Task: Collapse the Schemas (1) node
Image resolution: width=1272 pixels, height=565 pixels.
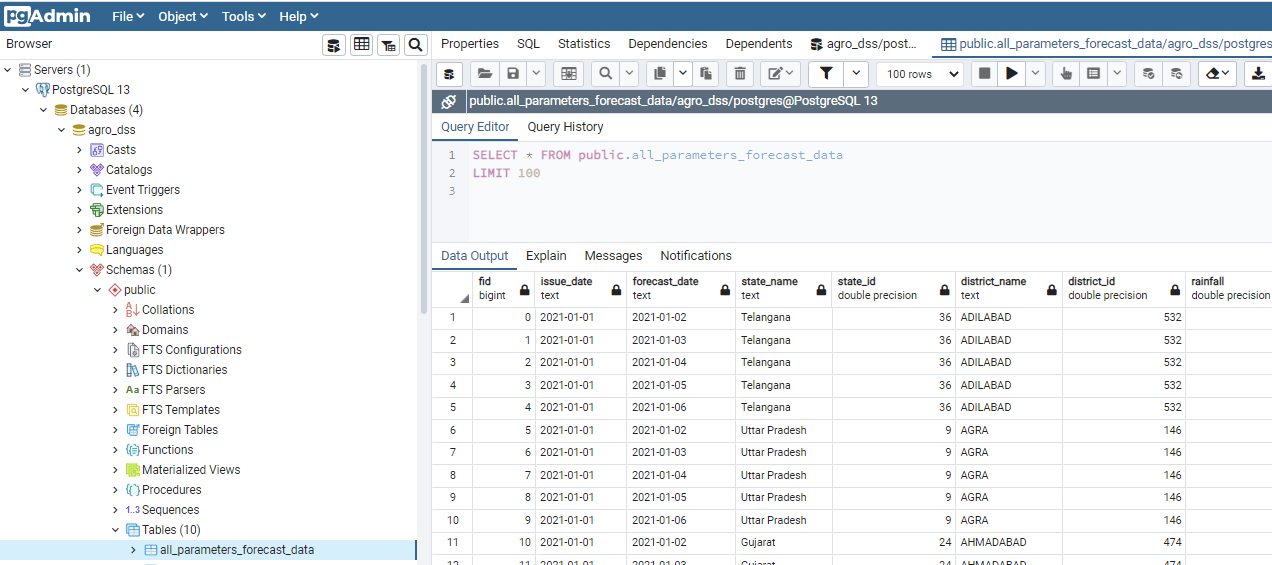Action: pyautogui.click(x=80, y=270)
